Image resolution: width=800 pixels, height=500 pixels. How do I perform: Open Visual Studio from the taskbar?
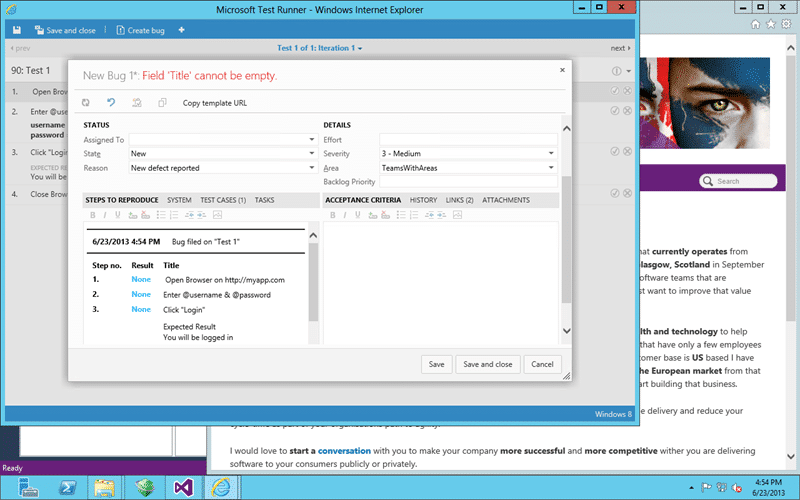(184, 488)
